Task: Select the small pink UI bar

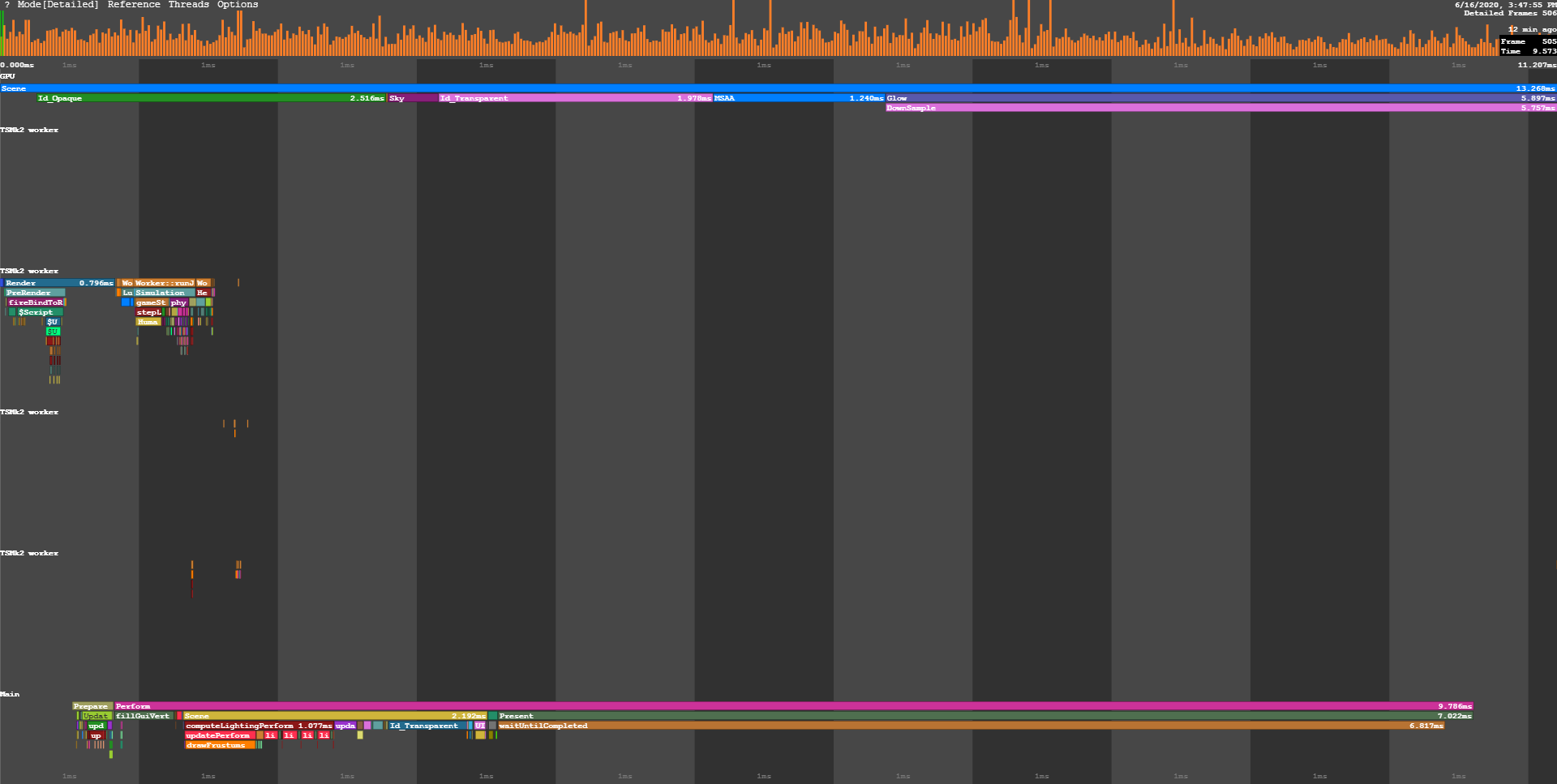Action: (x=480, y=726)
